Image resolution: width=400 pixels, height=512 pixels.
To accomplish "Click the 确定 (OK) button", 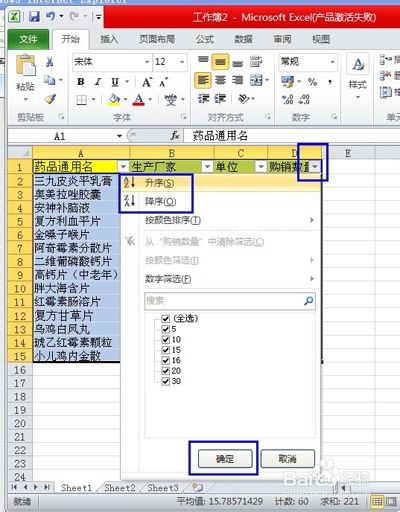I will pyautogui.click(x=225, y=459).
